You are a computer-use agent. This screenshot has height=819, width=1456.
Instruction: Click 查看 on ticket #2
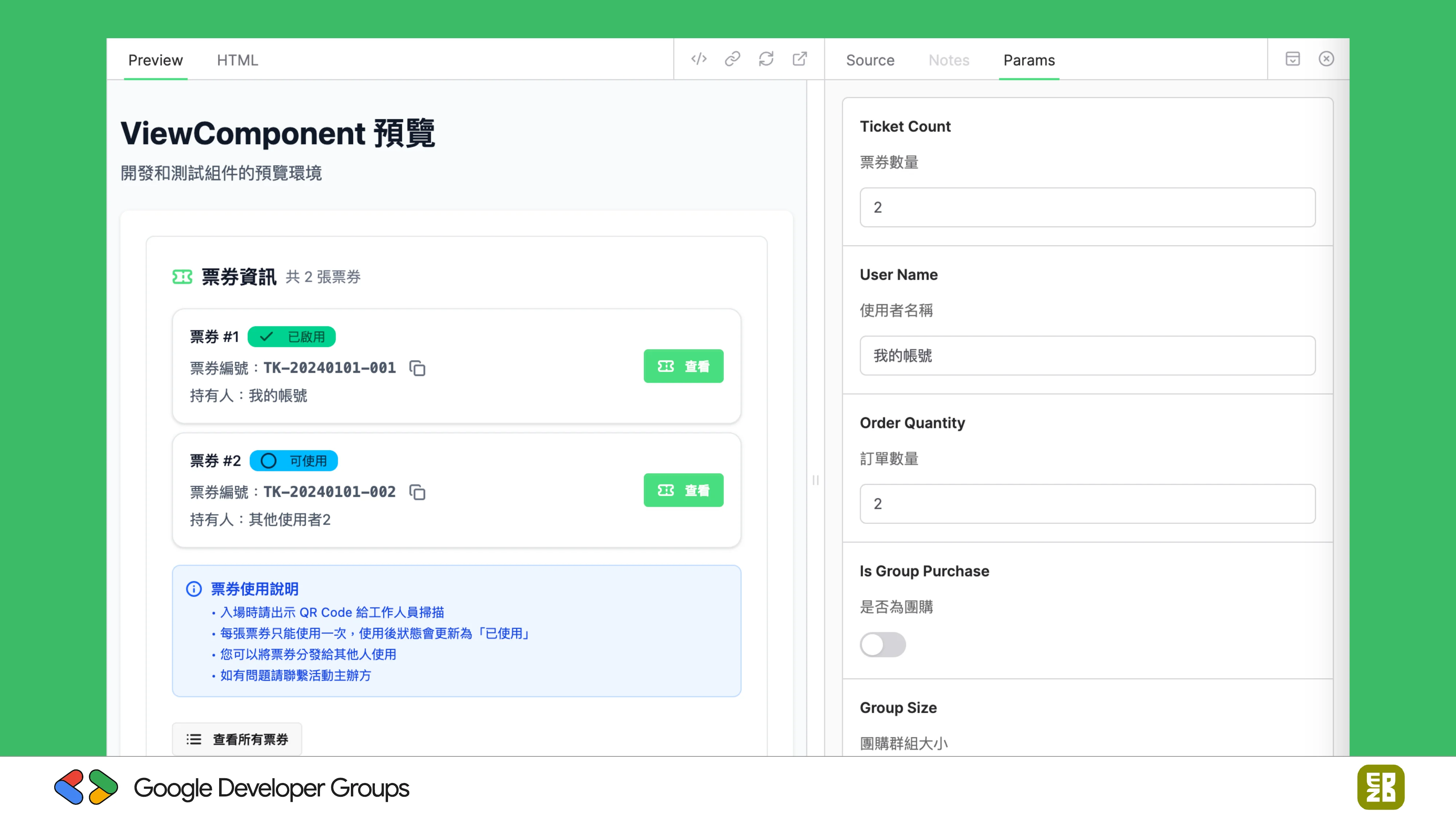pyautogui.click(x=683, y=490)
